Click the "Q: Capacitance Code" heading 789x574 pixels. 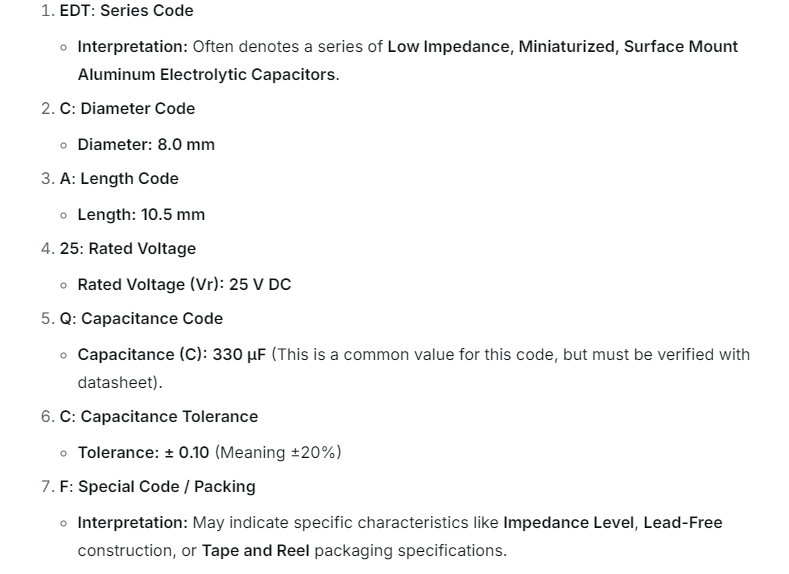141,319
